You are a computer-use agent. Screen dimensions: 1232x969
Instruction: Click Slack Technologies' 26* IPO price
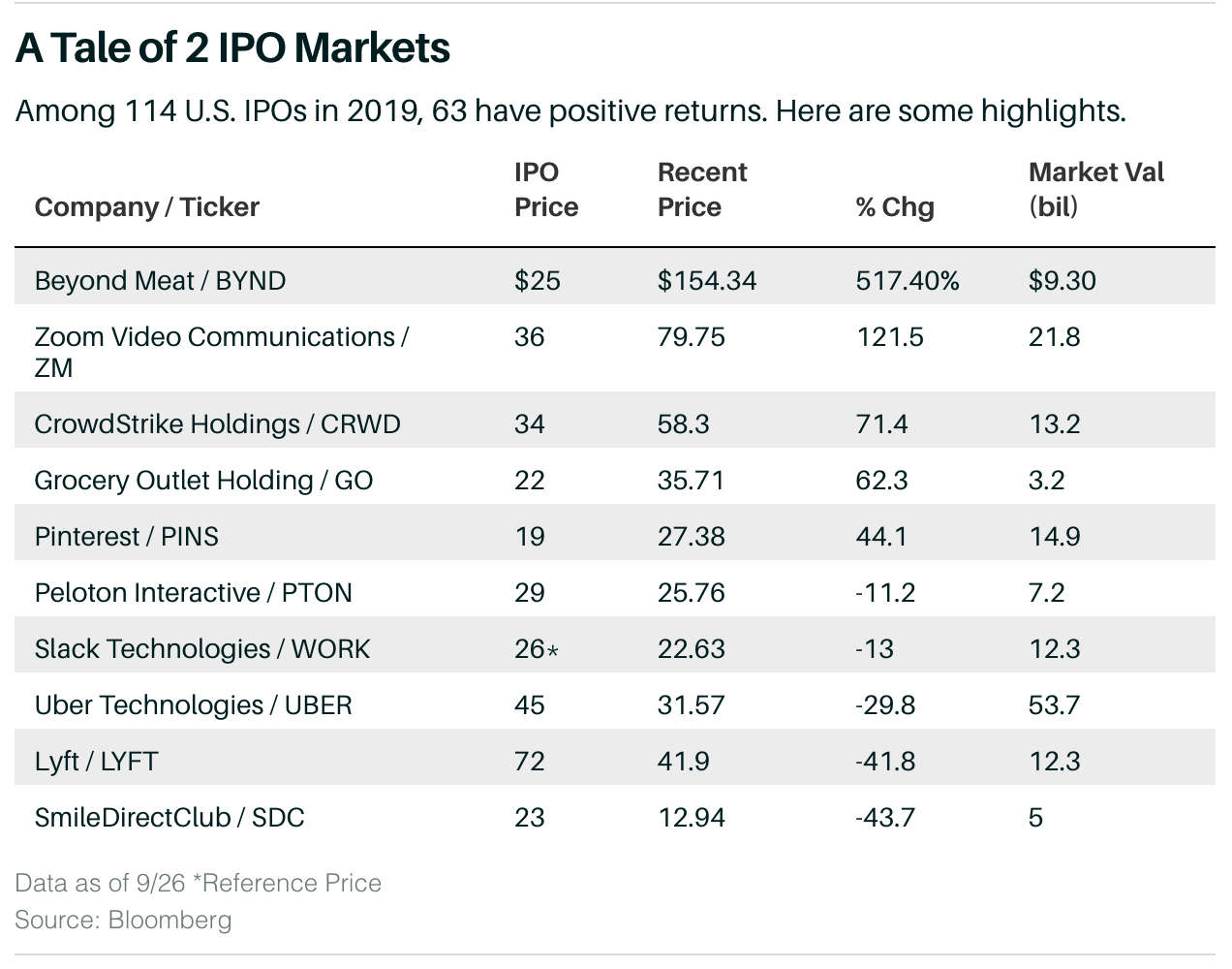[536, 649]
